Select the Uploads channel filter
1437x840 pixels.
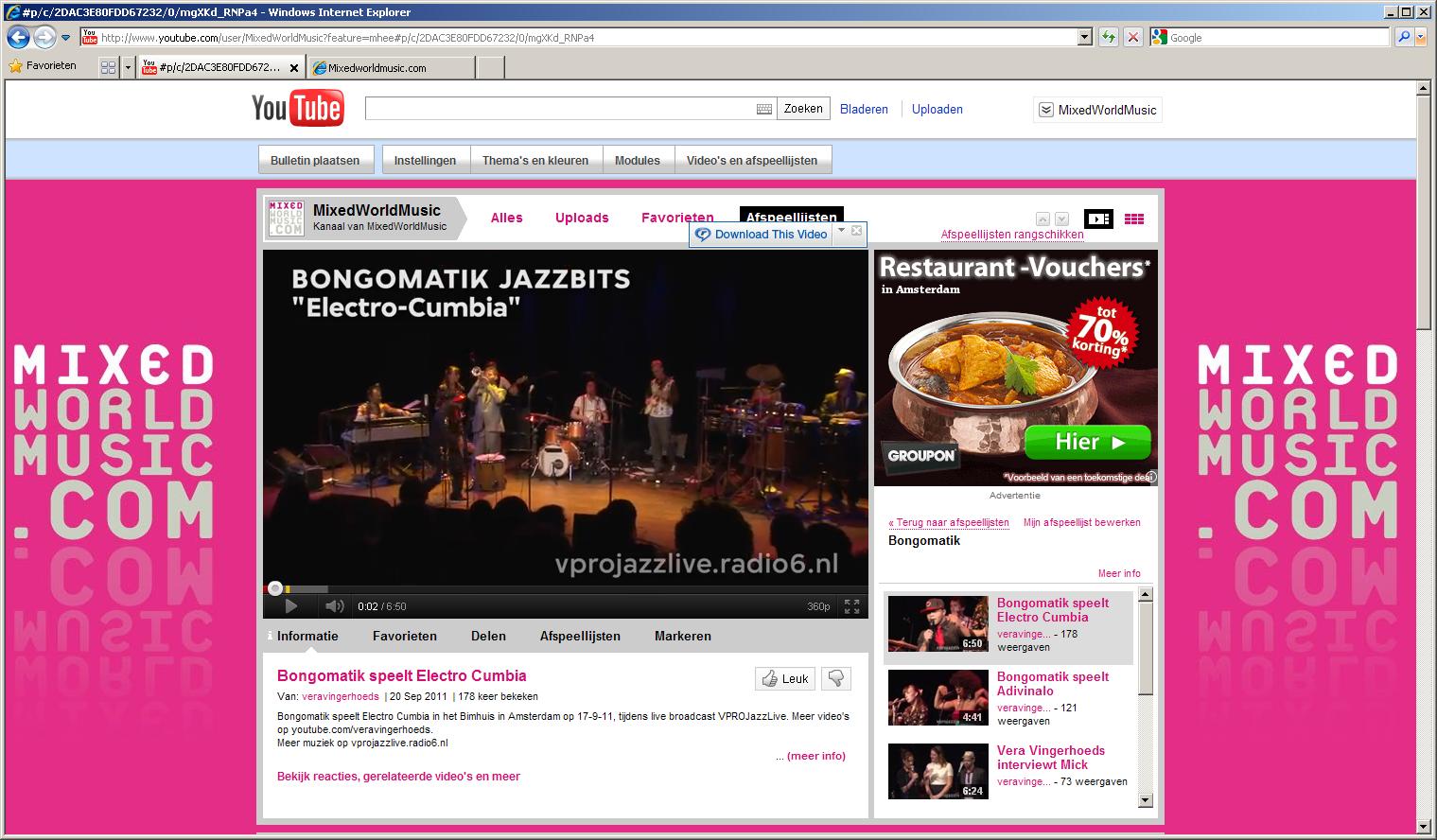582,218
